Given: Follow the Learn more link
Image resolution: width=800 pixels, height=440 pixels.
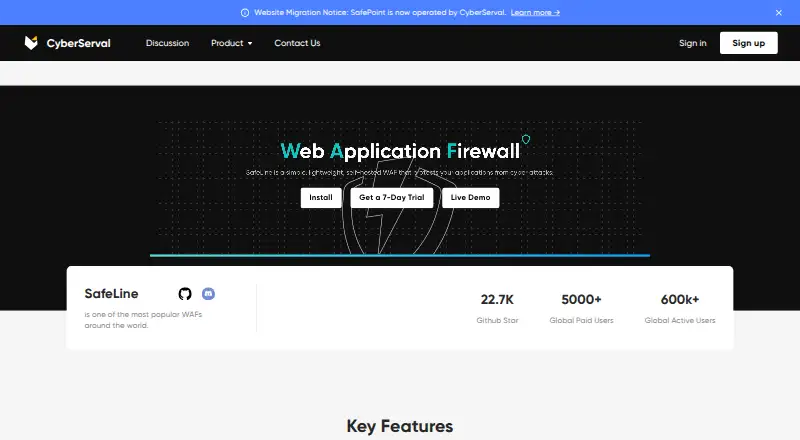Looking at the screenshot, I should (535, 13).
